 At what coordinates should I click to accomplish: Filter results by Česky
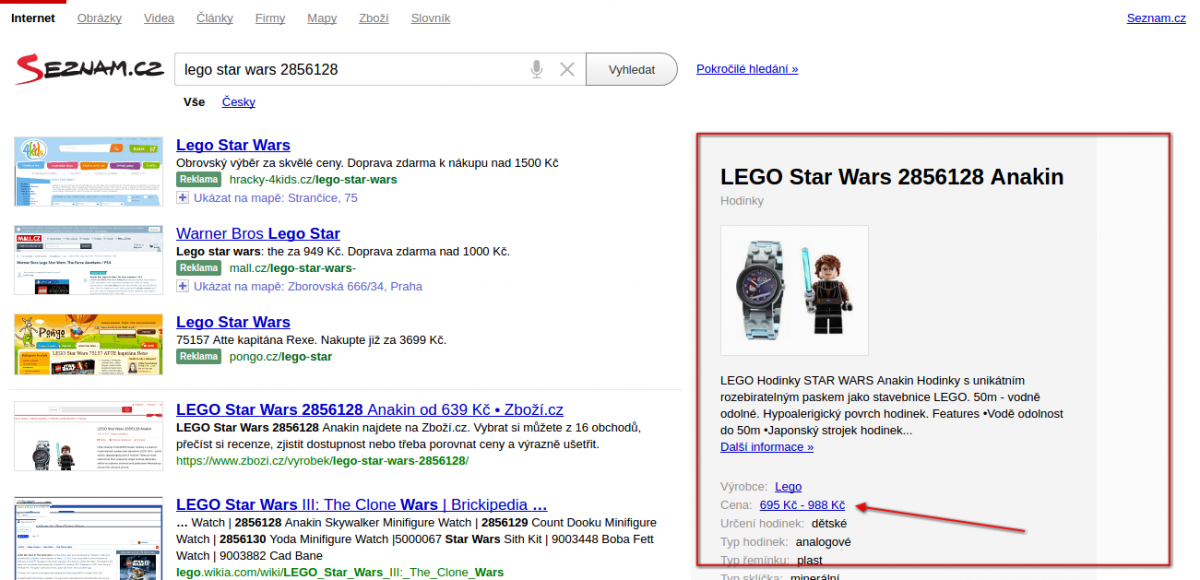[x=238, y=102]
